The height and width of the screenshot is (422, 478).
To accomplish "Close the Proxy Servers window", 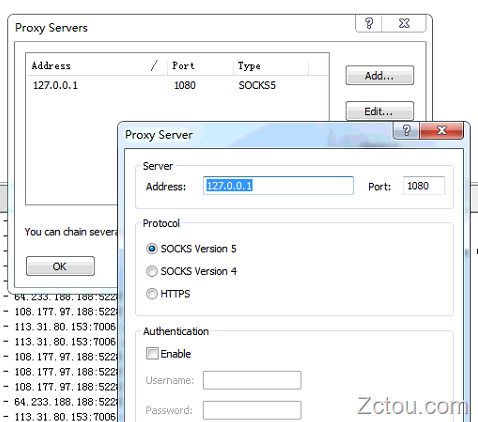I will (x=404, y=23).
